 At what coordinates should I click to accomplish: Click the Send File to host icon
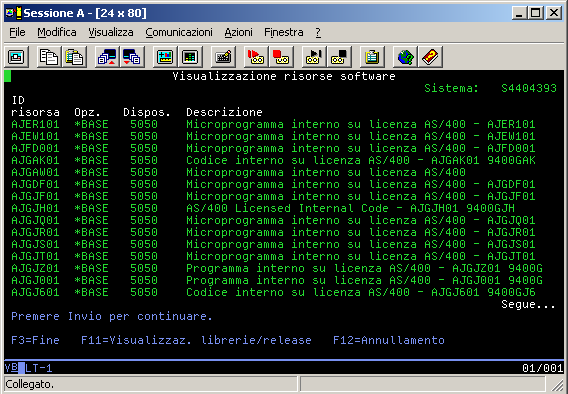click(x=107, y=57)
